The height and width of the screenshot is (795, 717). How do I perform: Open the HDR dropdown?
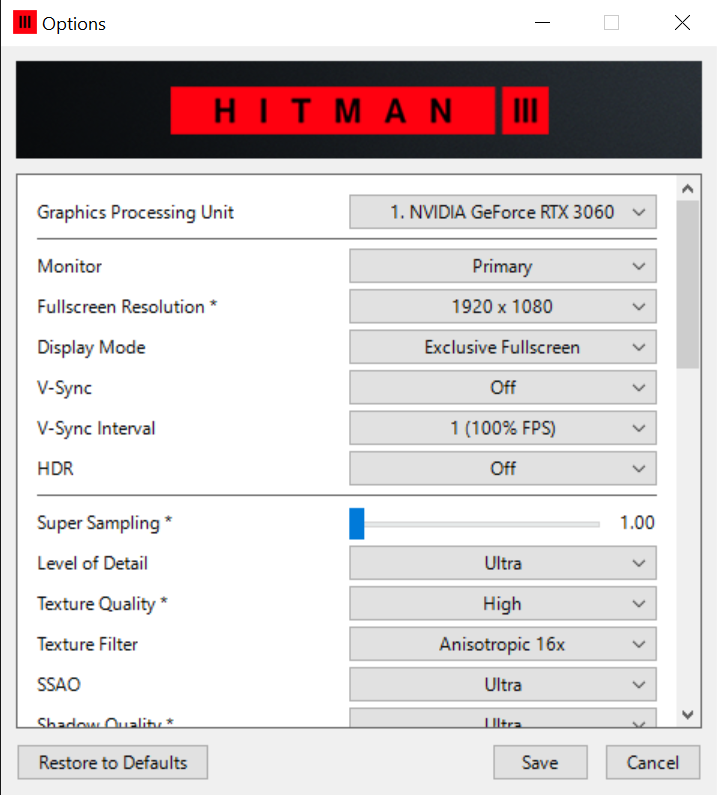tap(502, 468)
